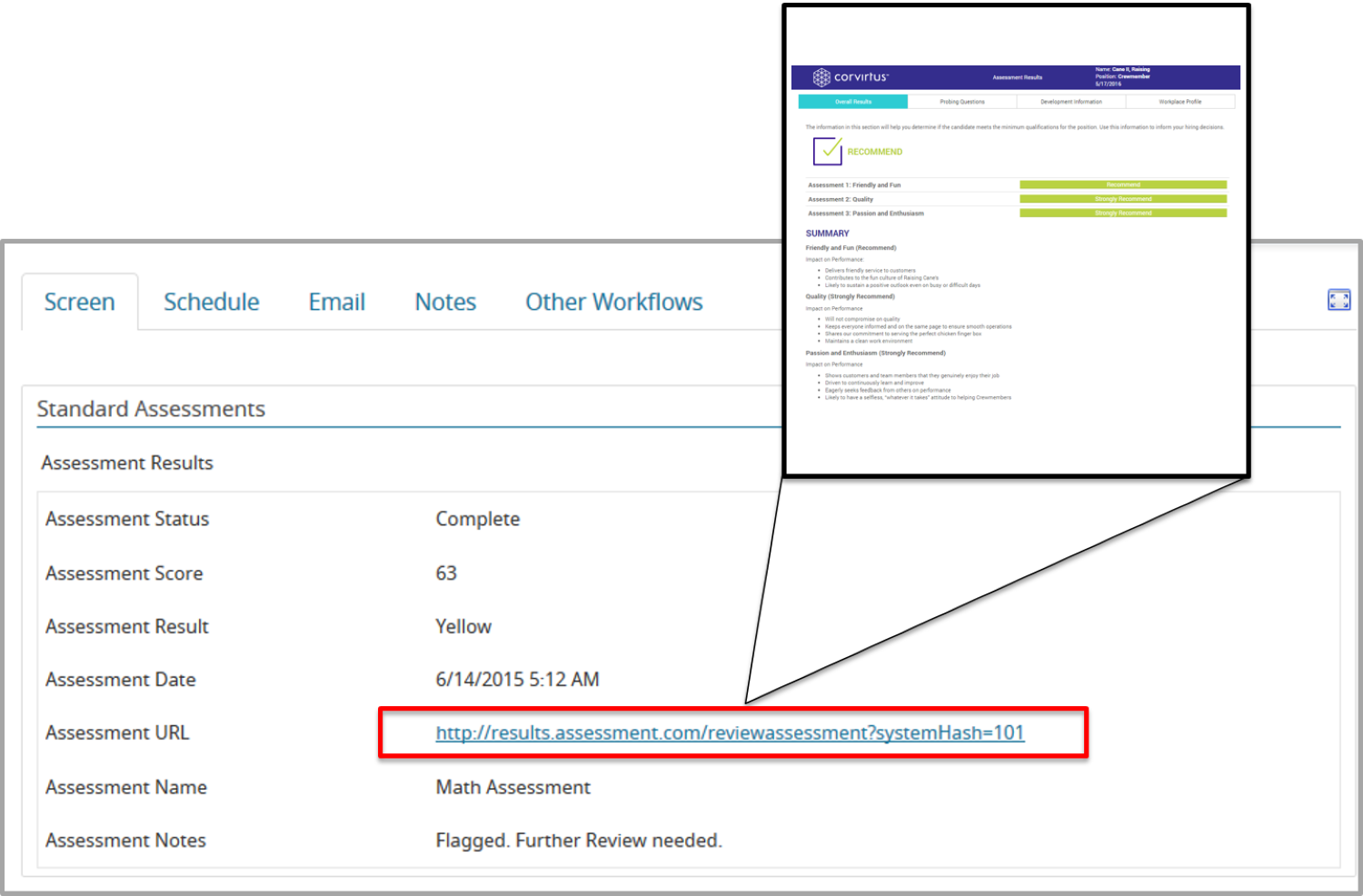Open the Assessment URL results link
The image size is (1363, 896).
730,732
